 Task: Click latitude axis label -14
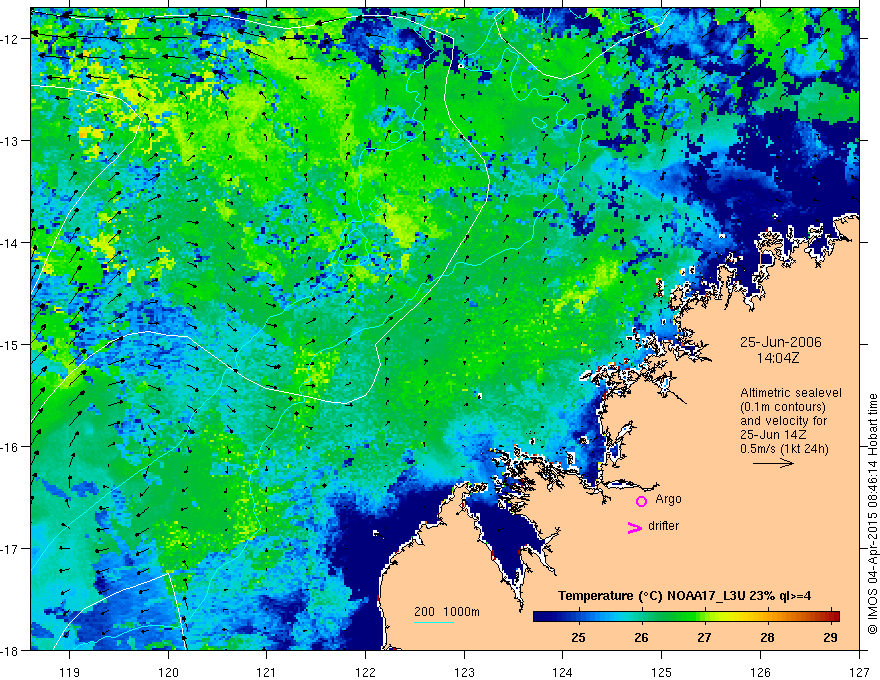pos(10,243)
